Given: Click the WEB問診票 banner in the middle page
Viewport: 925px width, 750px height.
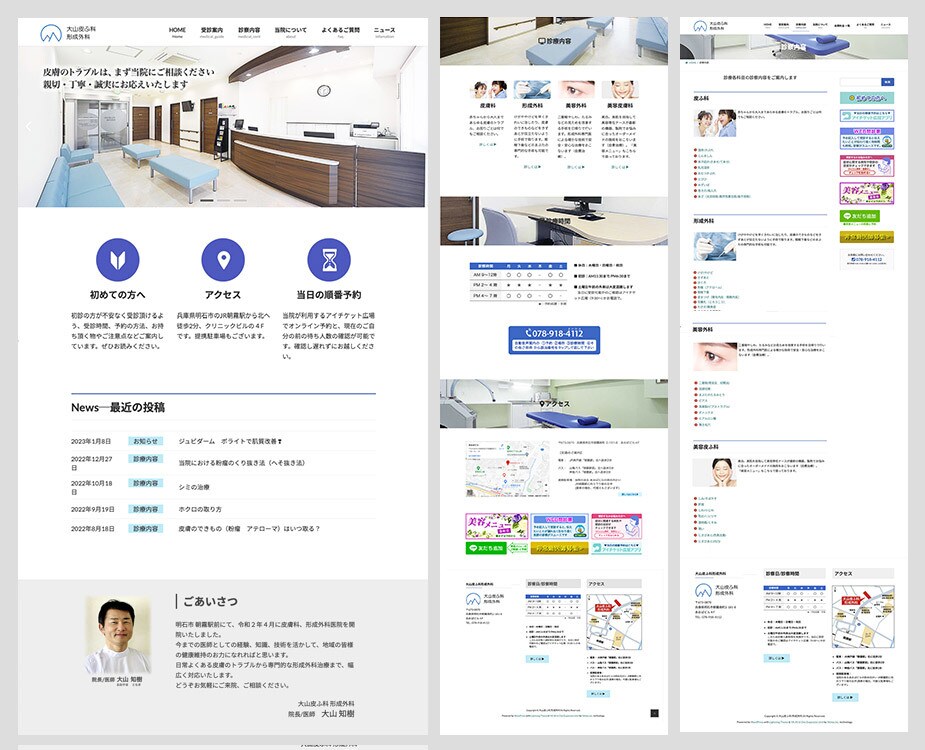Looking at the screenshot, I should pos(559,526).
